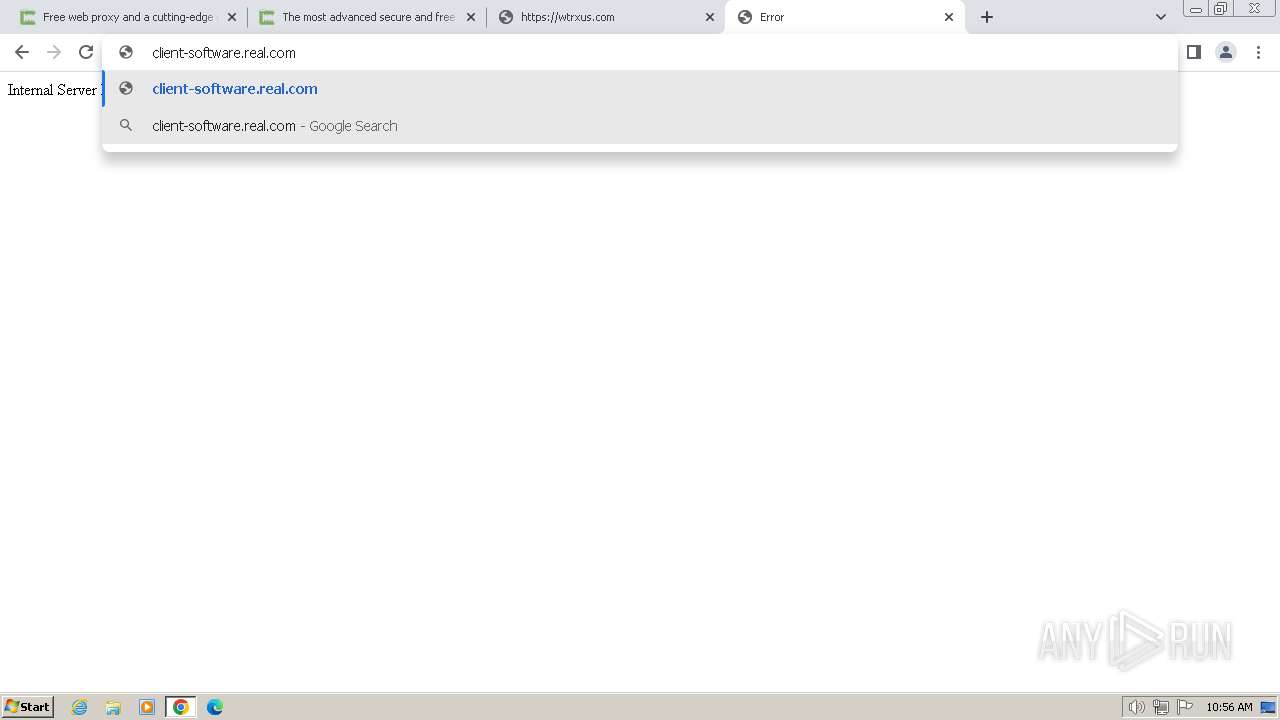The height and width of the screenshot is (720, 1280).
Task: Choose client-software.real.com URL suggestion
Action: point(640,89)
